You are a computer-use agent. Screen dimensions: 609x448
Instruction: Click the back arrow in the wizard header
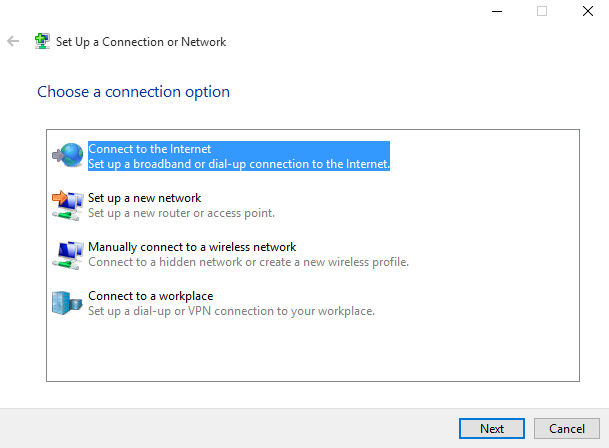click(13, 41)
